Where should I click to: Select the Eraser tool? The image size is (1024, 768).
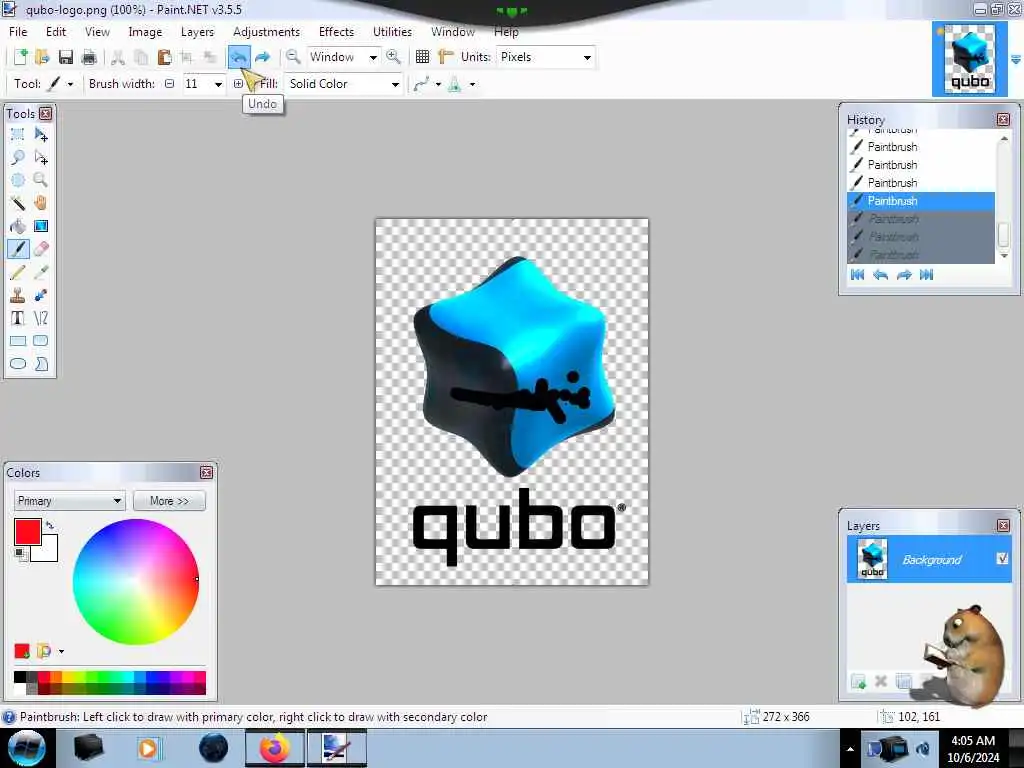pyautogui.click(x=40, y=249)
